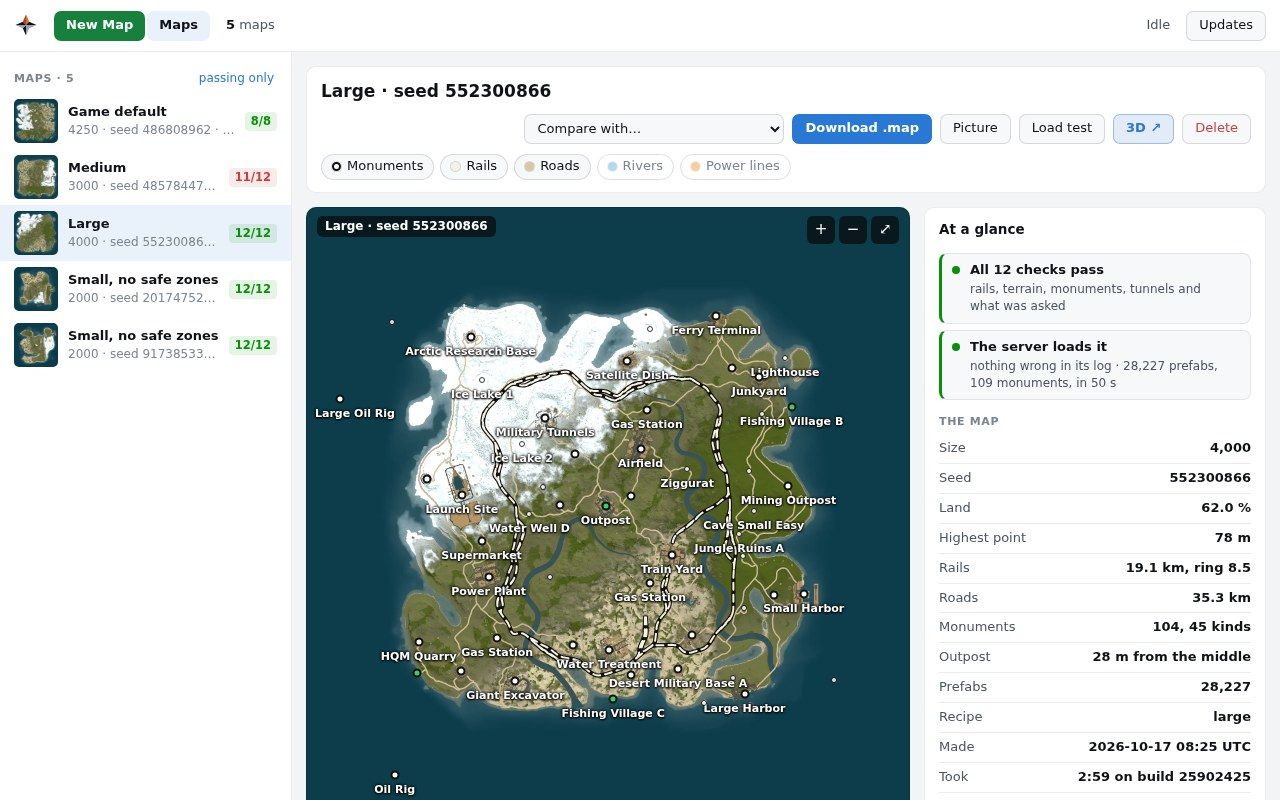1280x800 pixels.
Task: Click the Military Tunnels marker
Action: coord(545,418)
